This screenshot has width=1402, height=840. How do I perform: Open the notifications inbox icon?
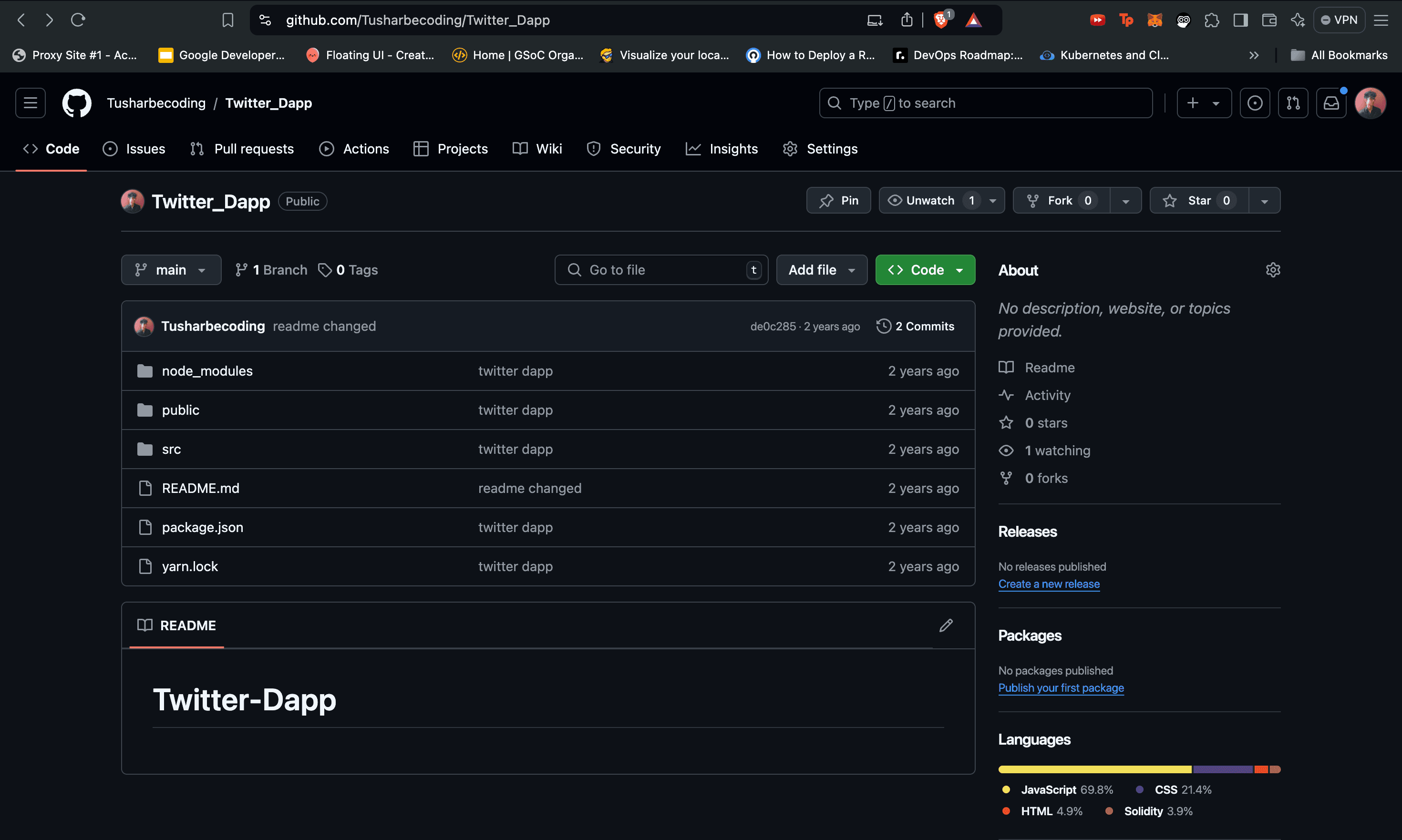pyautogui.click(x=1331, y=103)
